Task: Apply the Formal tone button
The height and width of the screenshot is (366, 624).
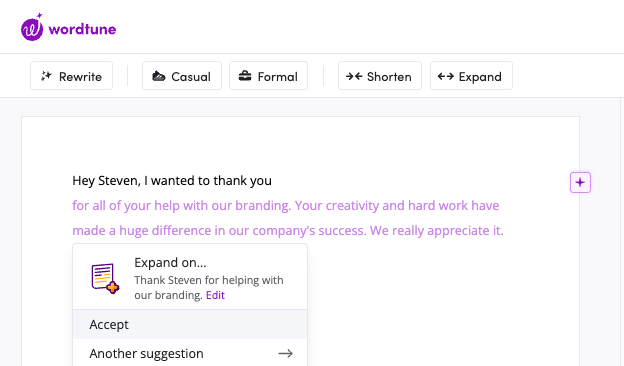Action: tap(268, 76)
